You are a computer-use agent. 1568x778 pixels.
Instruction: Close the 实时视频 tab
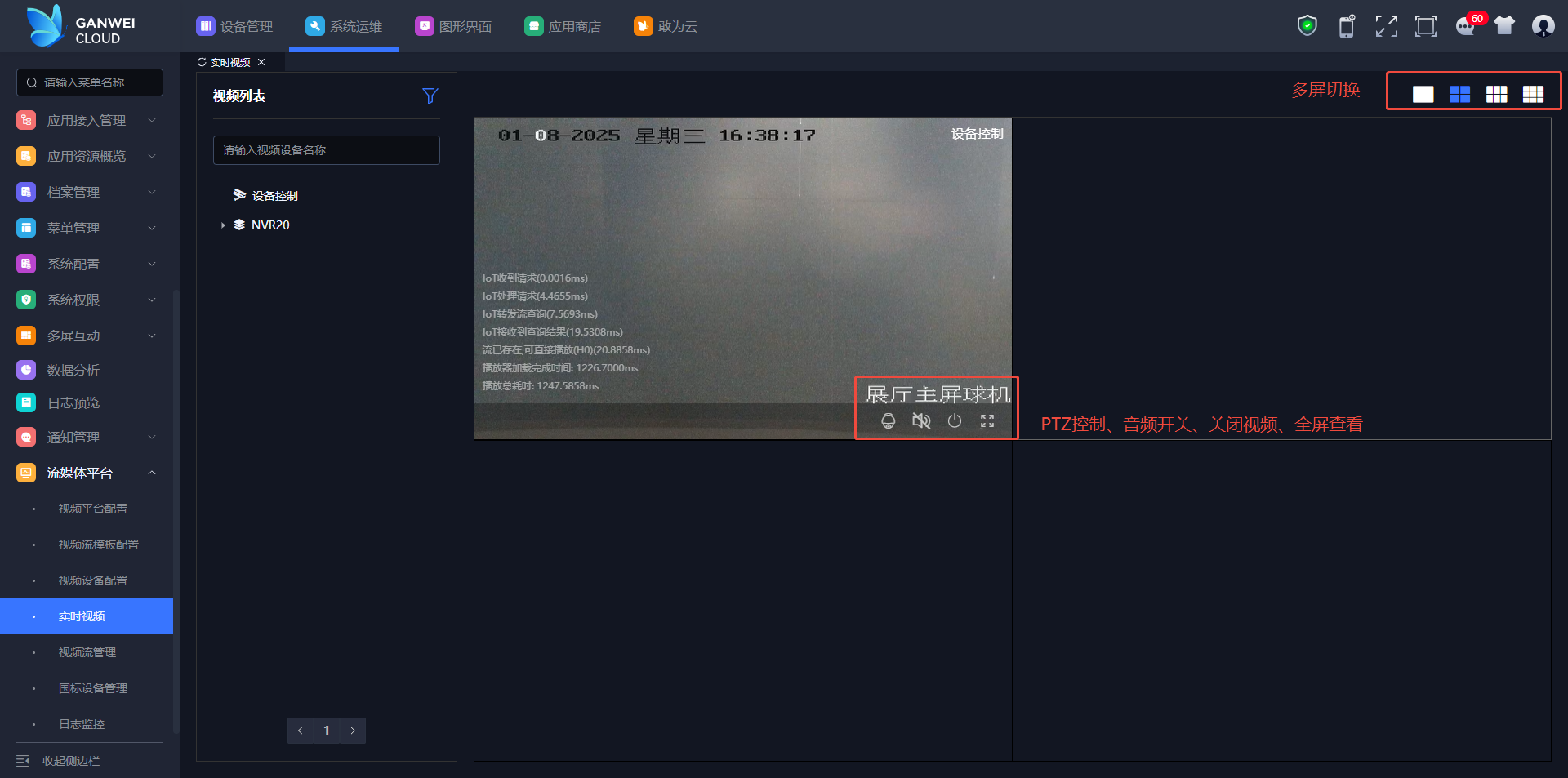coord(261,62)
